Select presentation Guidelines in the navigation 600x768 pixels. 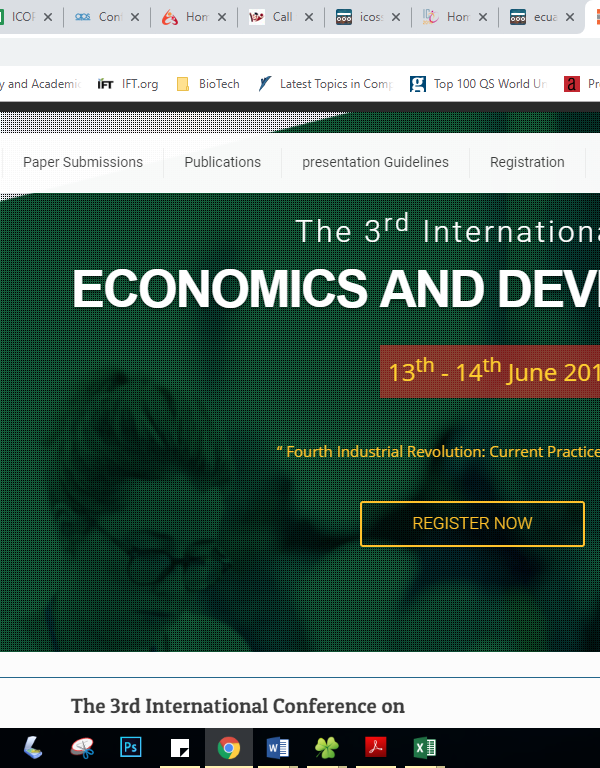(x=375, y=162)
